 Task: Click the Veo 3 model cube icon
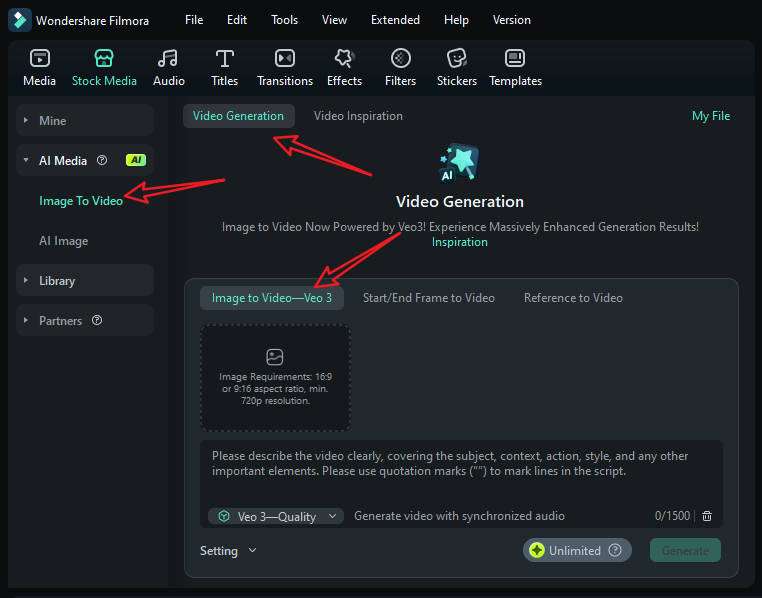(x=224, y=516)
